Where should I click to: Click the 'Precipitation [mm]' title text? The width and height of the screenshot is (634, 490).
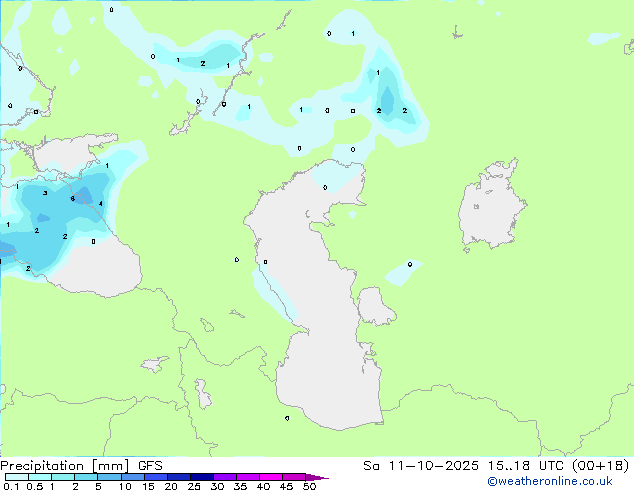pos(64,466)
